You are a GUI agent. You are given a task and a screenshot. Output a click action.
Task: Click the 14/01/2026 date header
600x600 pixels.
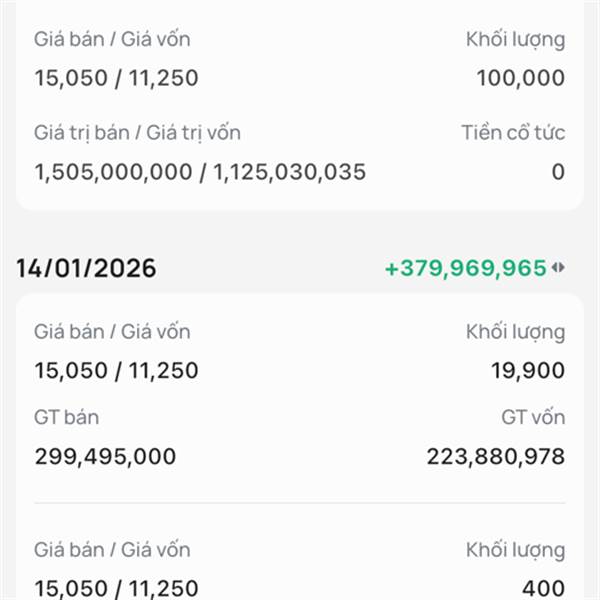[86, 268]
